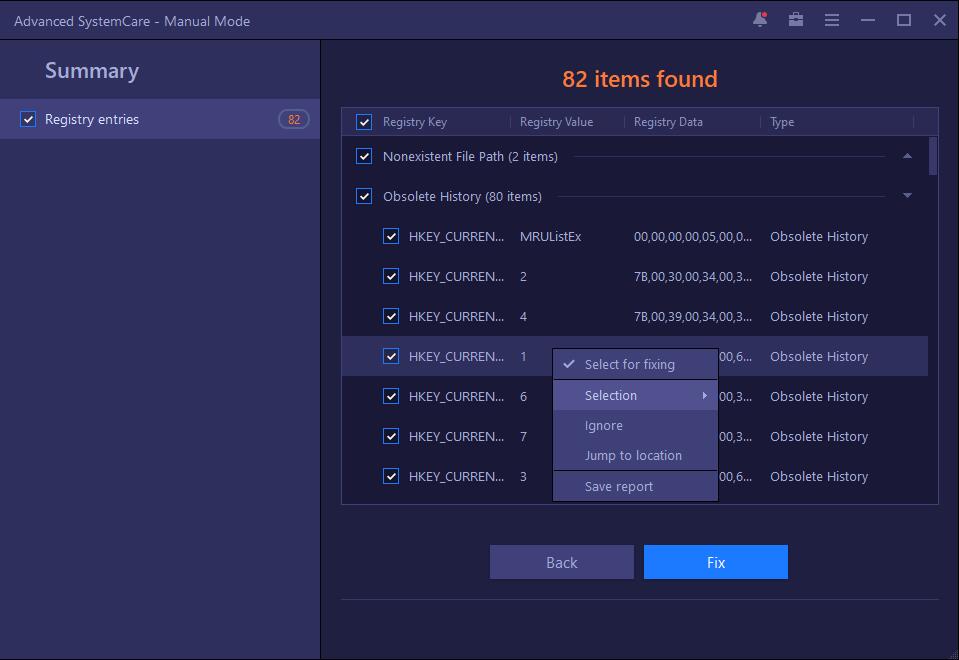Maximize the Advanced SystemCare window
The image size is (959, 660).
tap(904, 20)
